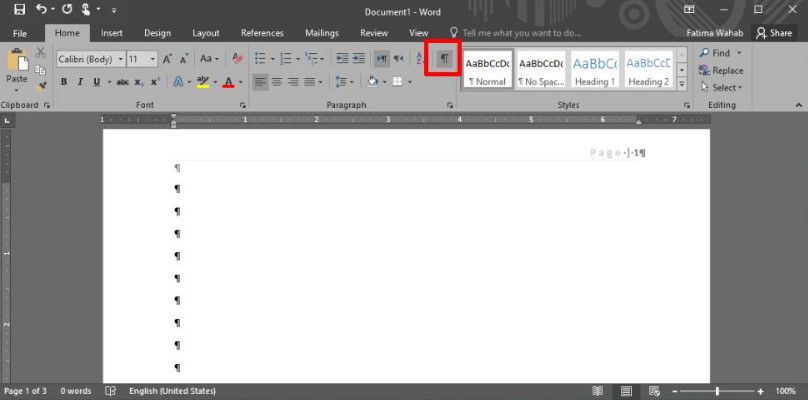Toggle Bold formatting
The height and width of the screenshot is (400, 808).
tap(64, 82)
